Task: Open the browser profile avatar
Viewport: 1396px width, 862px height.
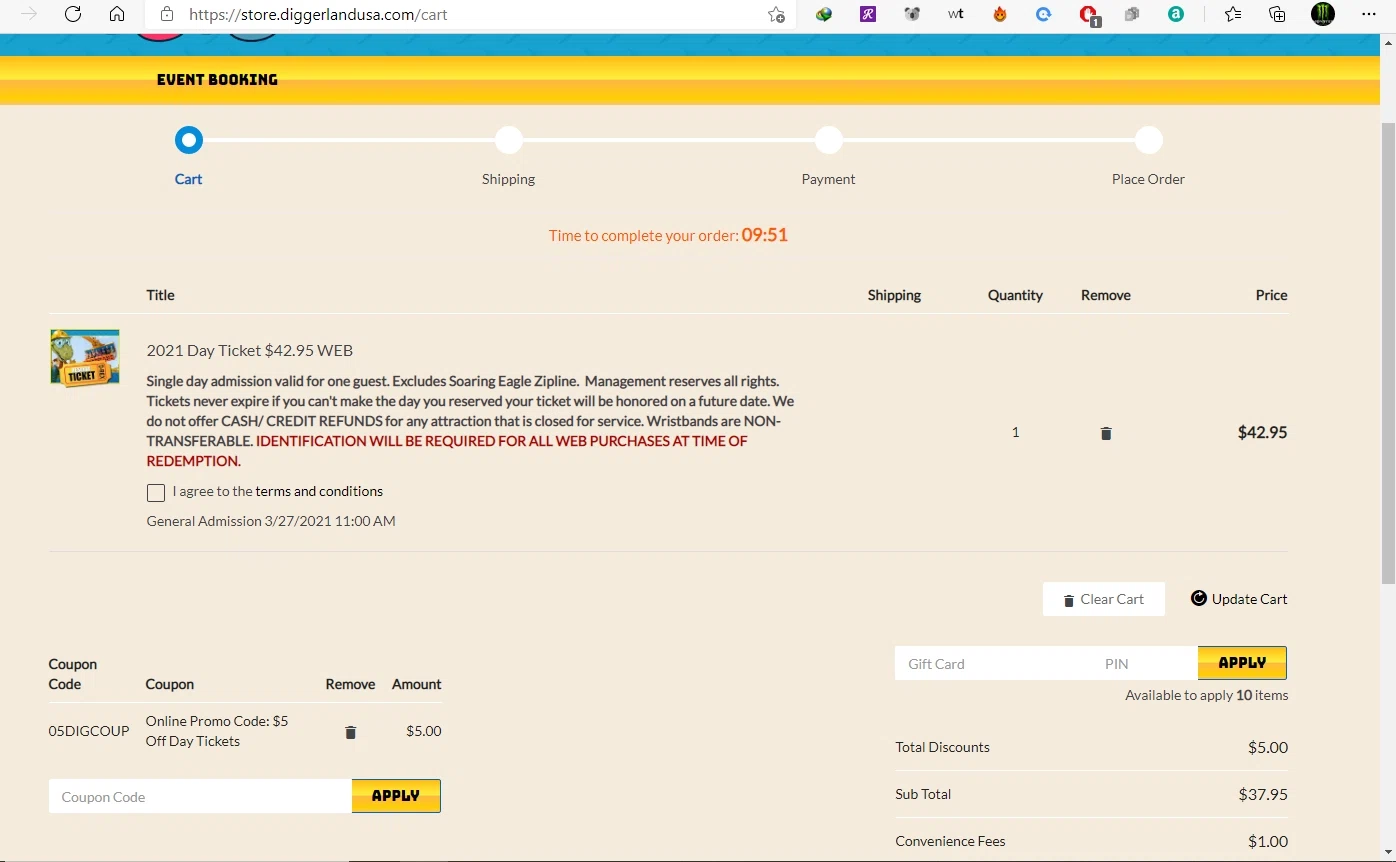Action: click(x=1323, y=14)
